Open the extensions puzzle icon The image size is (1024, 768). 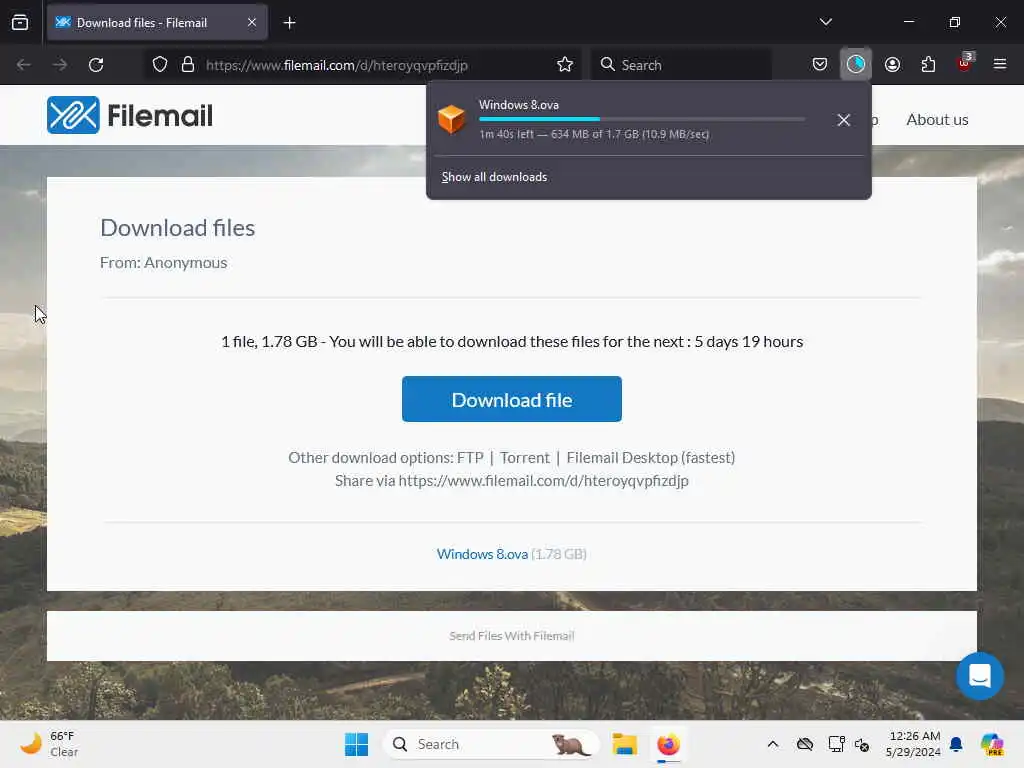coord(928,64)
